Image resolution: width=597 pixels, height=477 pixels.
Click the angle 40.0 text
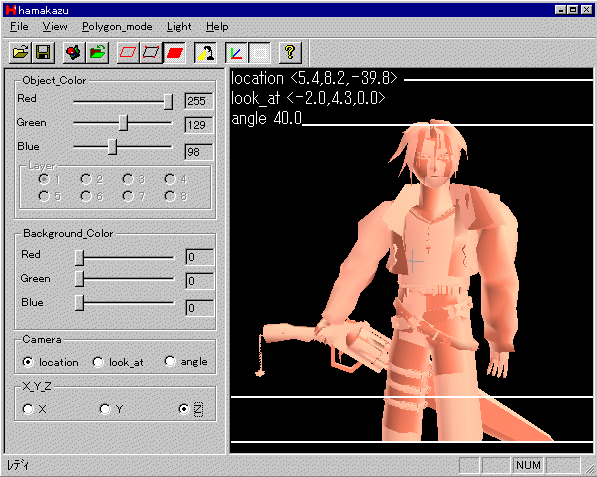point(267,118)
